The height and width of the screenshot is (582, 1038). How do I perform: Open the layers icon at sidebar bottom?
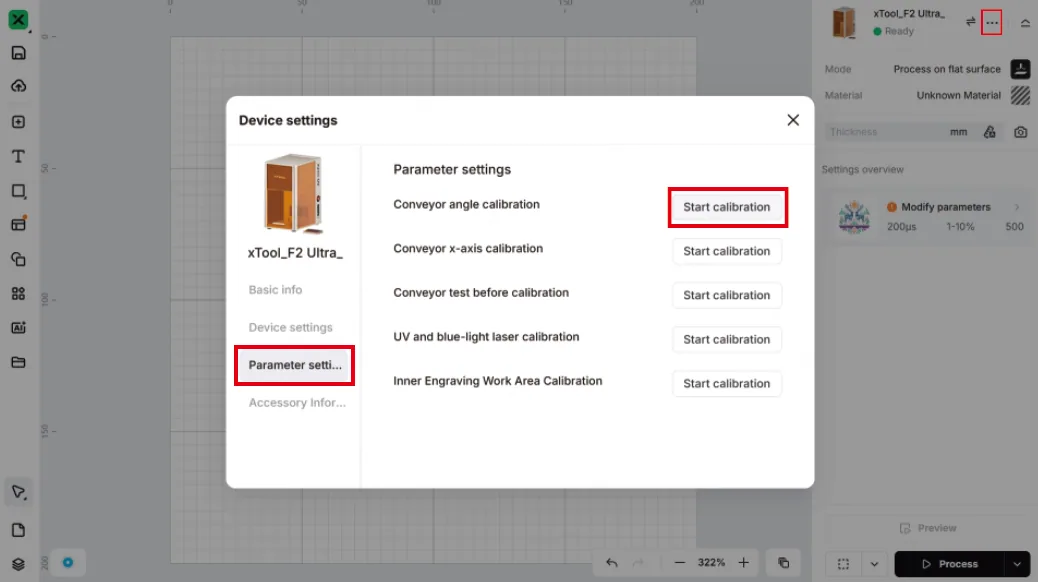pyautogui.click(x=19, y=564)
